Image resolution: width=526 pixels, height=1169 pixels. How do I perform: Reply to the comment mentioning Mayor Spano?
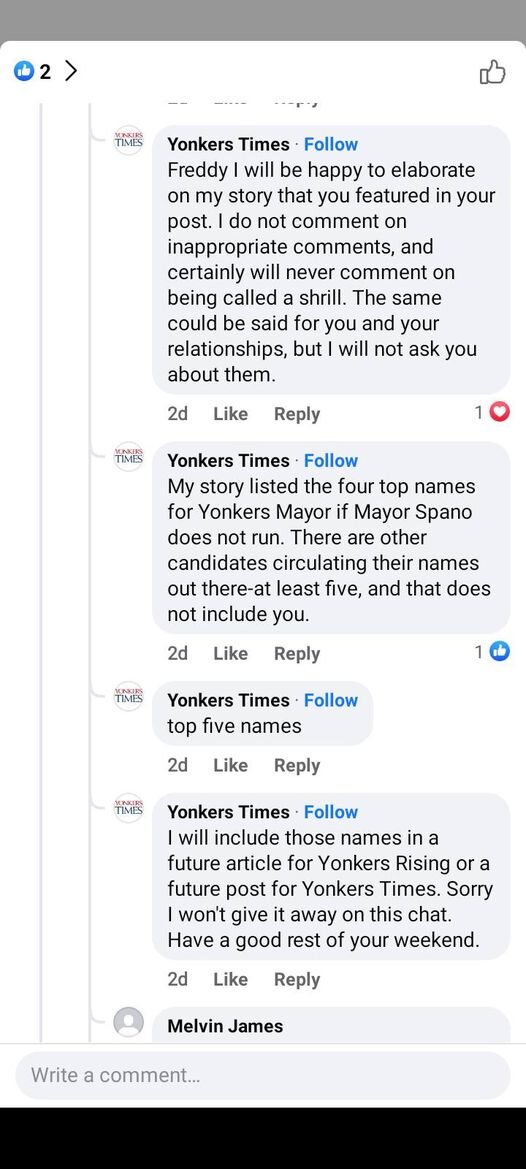[x=297, y=653]
